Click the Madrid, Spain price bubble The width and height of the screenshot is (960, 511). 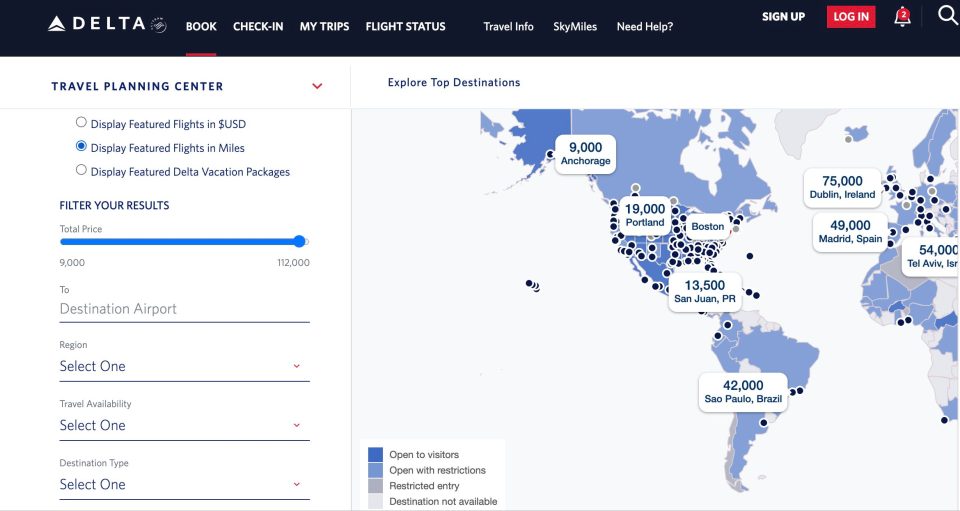click(x=850, y=231)
